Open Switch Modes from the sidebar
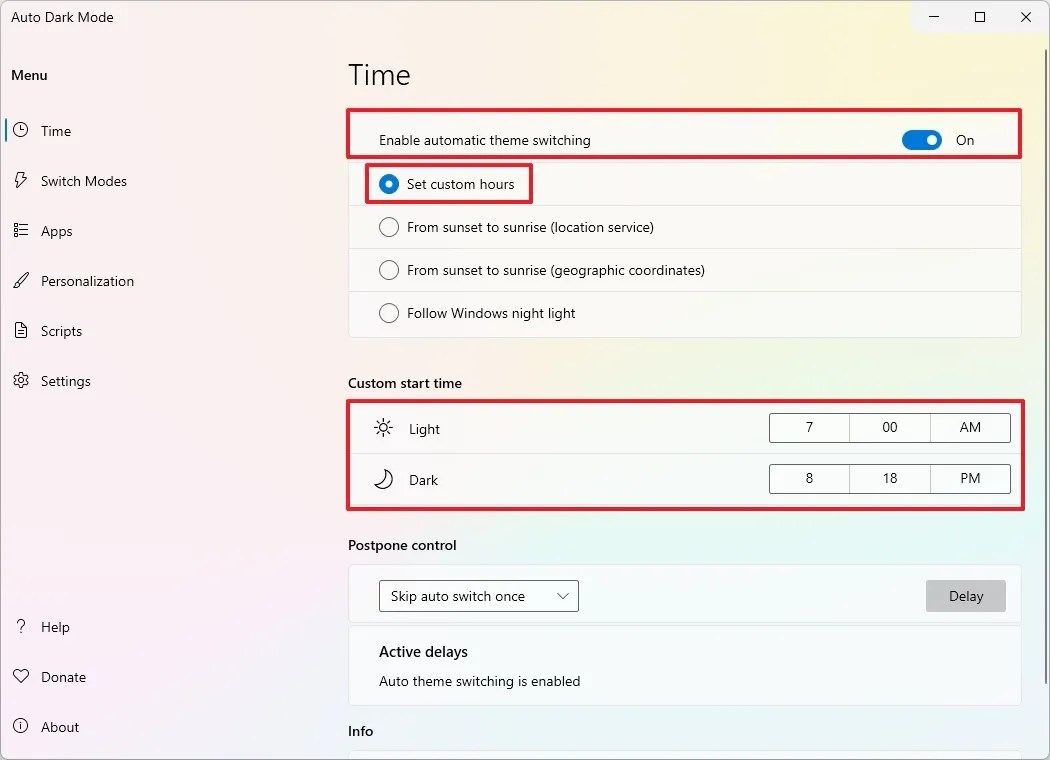The image size is (1050, 760). click(20, 180)
